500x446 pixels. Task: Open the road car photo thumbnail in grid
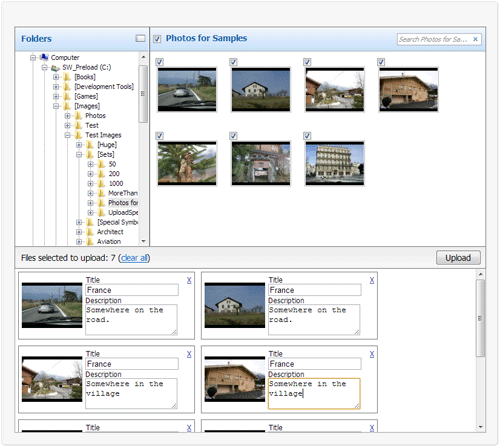[x=187, y=89]
